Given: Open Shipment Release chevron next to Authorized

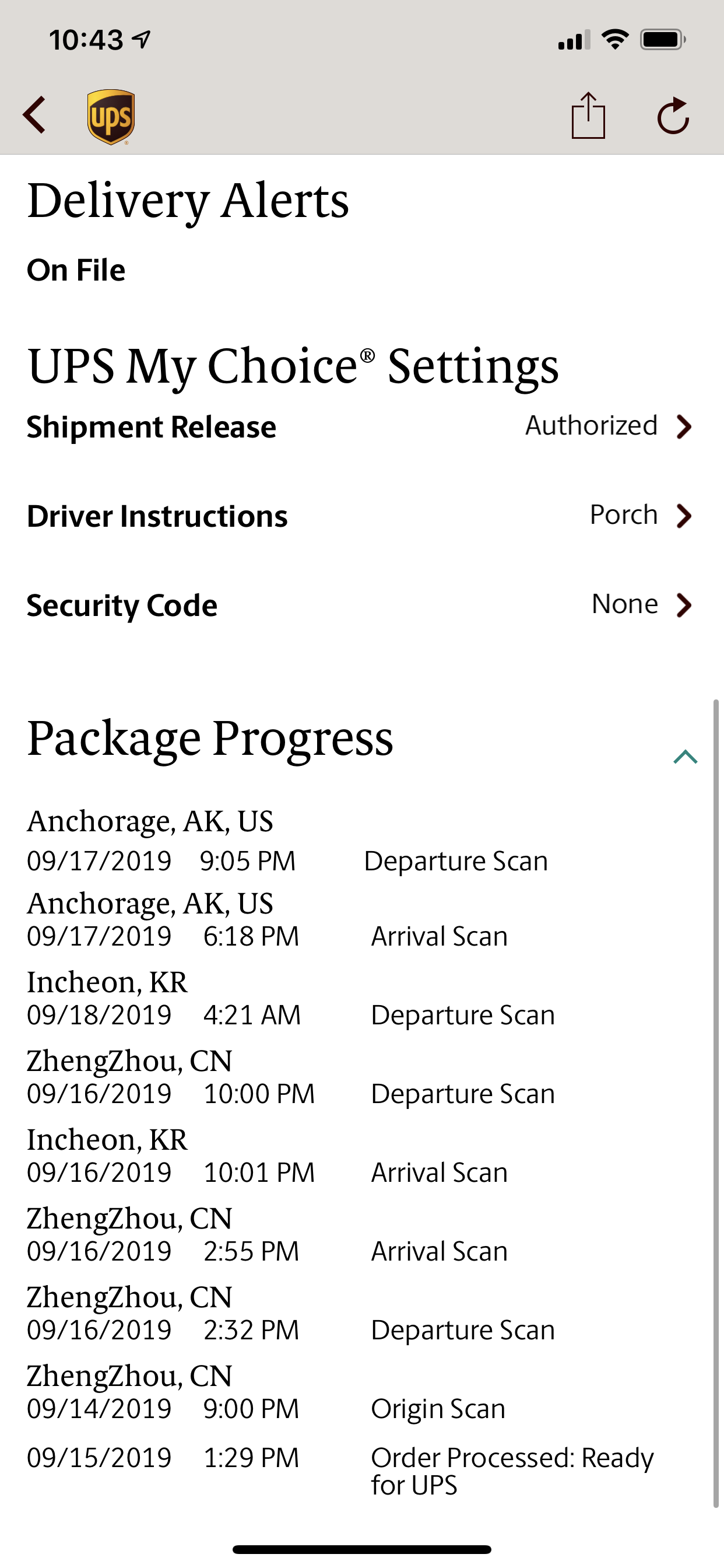Looking at the screenshot, I should (684, 426).
